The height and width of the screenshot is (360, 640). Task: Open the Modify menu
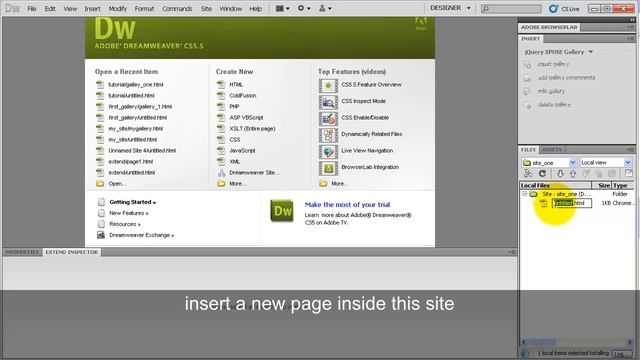pos(118,9)
